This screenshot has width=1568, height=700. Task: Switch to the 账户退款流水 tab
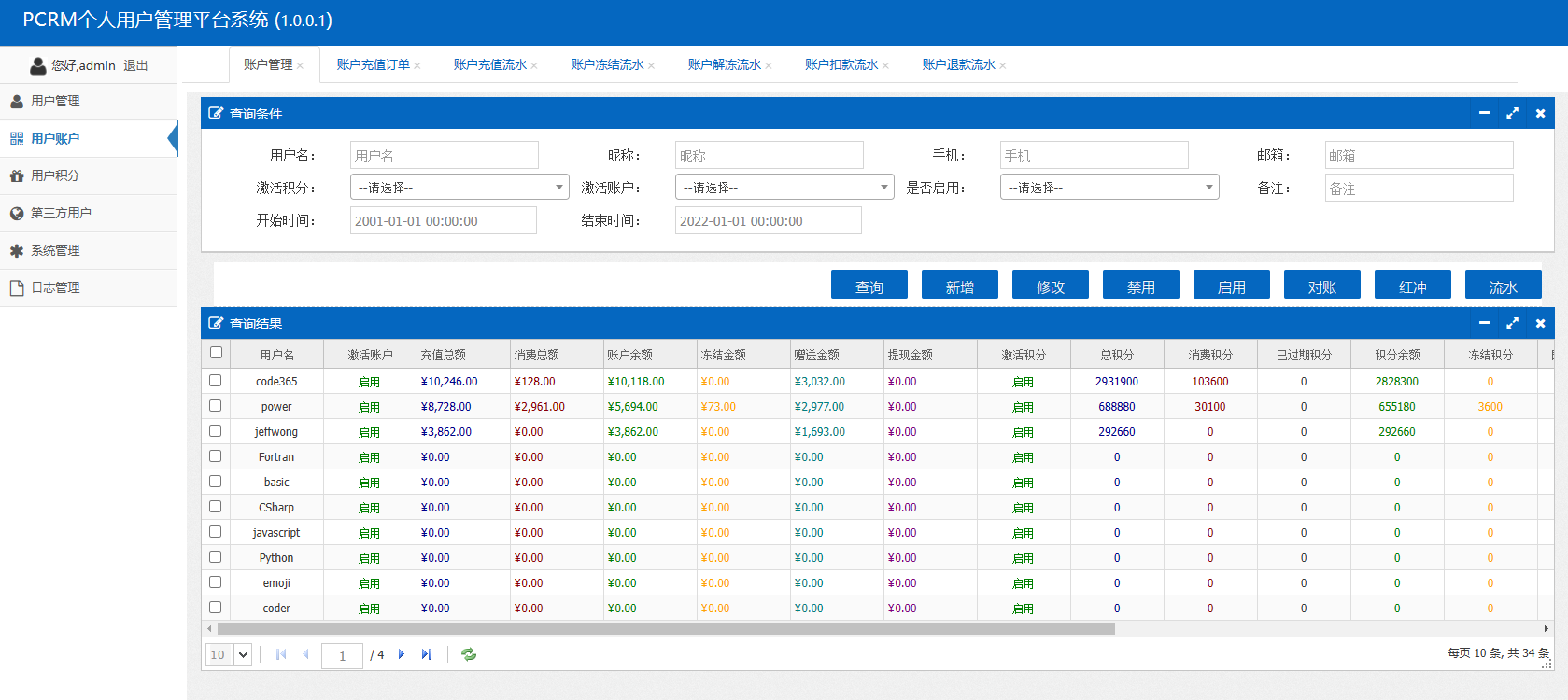tap(958, 64)
